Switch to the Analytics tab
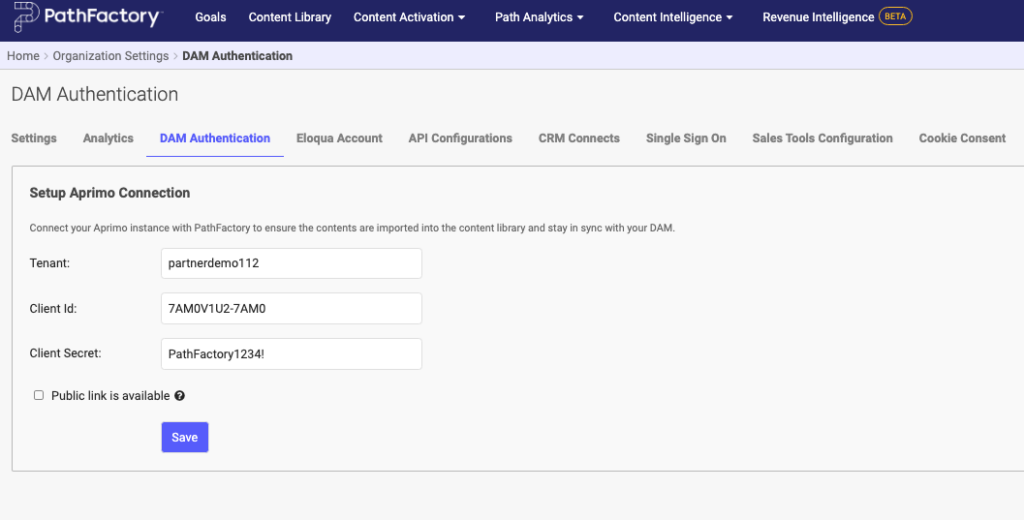This screenshot has width=1024, height=520. click(108, 138)
